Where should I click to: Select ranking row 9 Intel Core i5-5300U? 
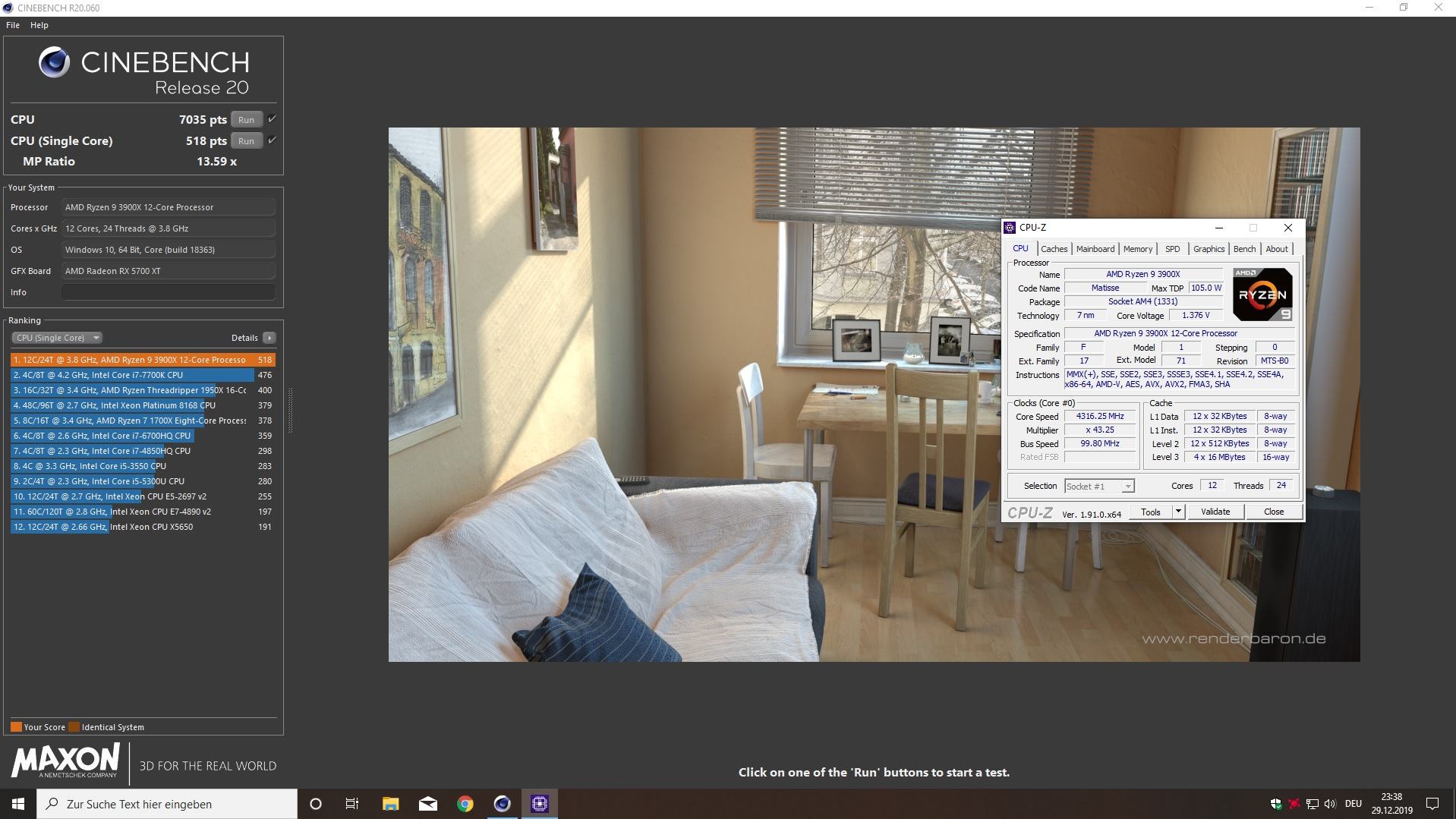pyautogui.click(x=143, y=481)
